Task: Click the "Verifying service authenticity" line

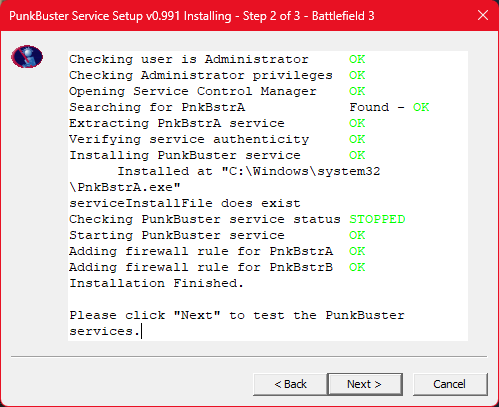Action: tap(189, 139)
